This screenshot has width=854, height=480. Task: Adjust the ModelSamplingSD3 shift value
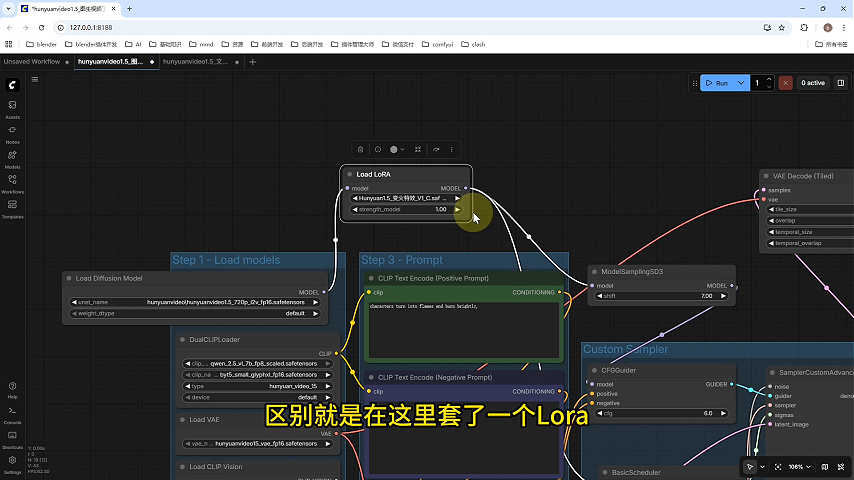[661, 296]
